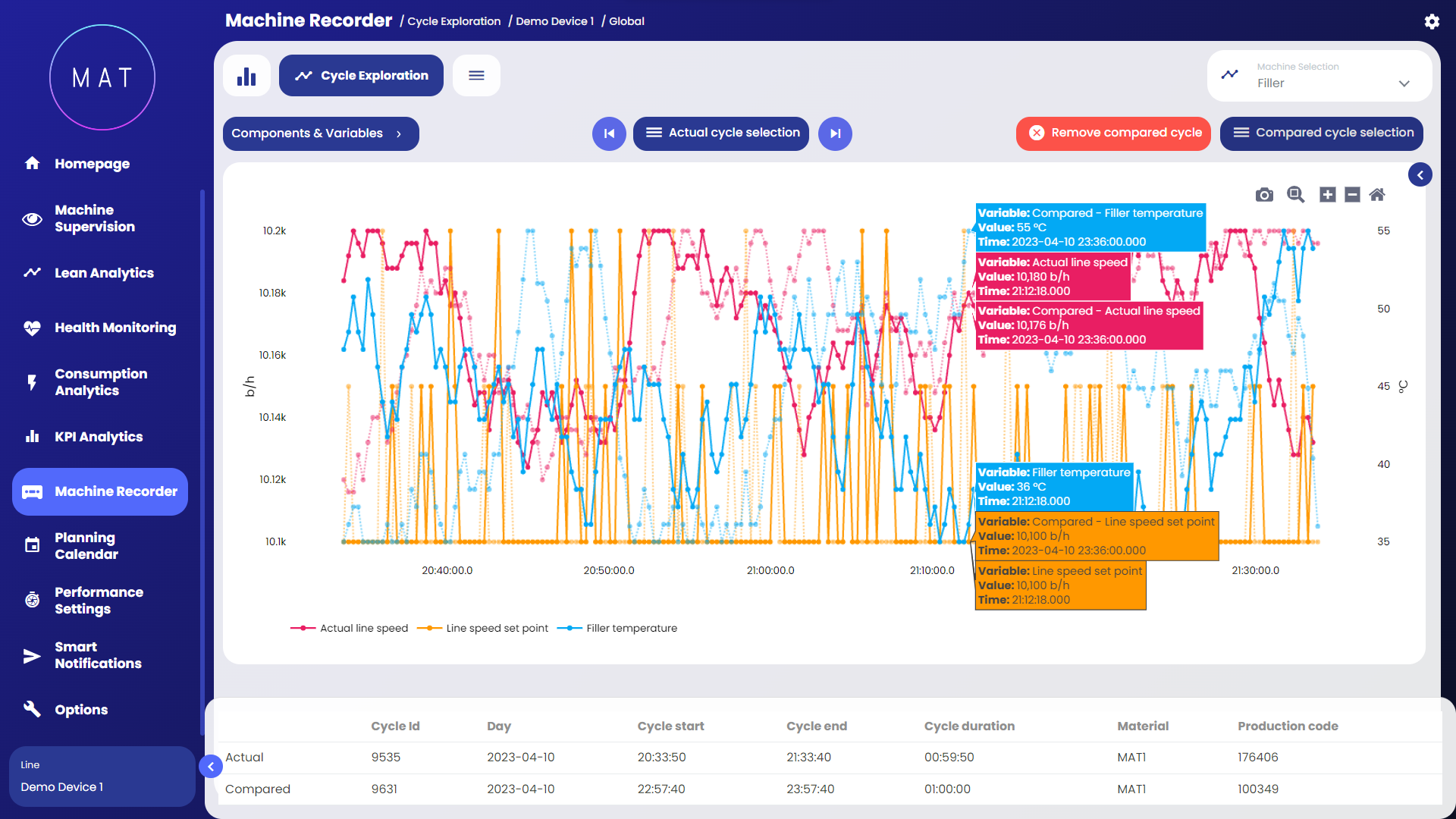Jump to the previous cycle
Image resolution: width=1456 pixels, height=819 pixels.
[609, 133]
